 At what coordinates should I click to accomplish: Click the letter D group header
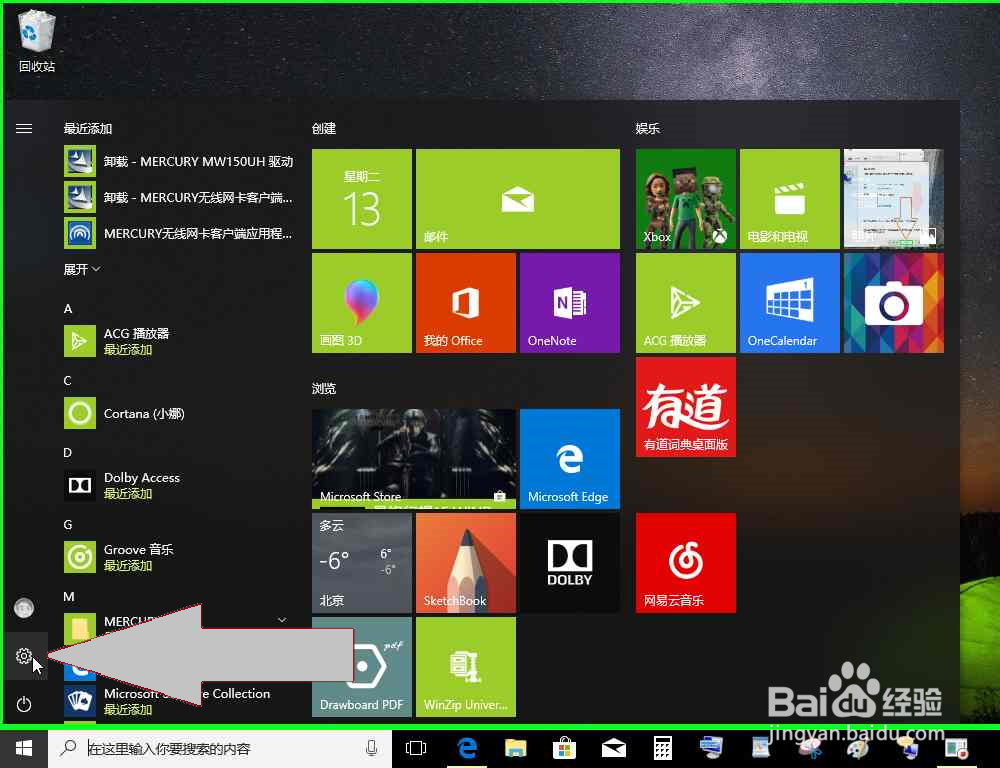(68, 453)
